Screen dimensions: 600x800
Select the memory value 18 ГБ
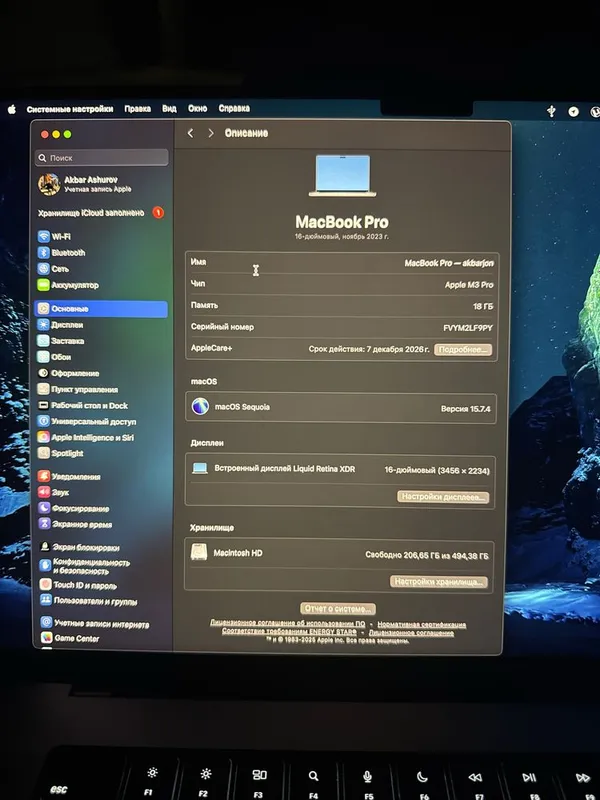pyautogui.click(x=483, y=306)
